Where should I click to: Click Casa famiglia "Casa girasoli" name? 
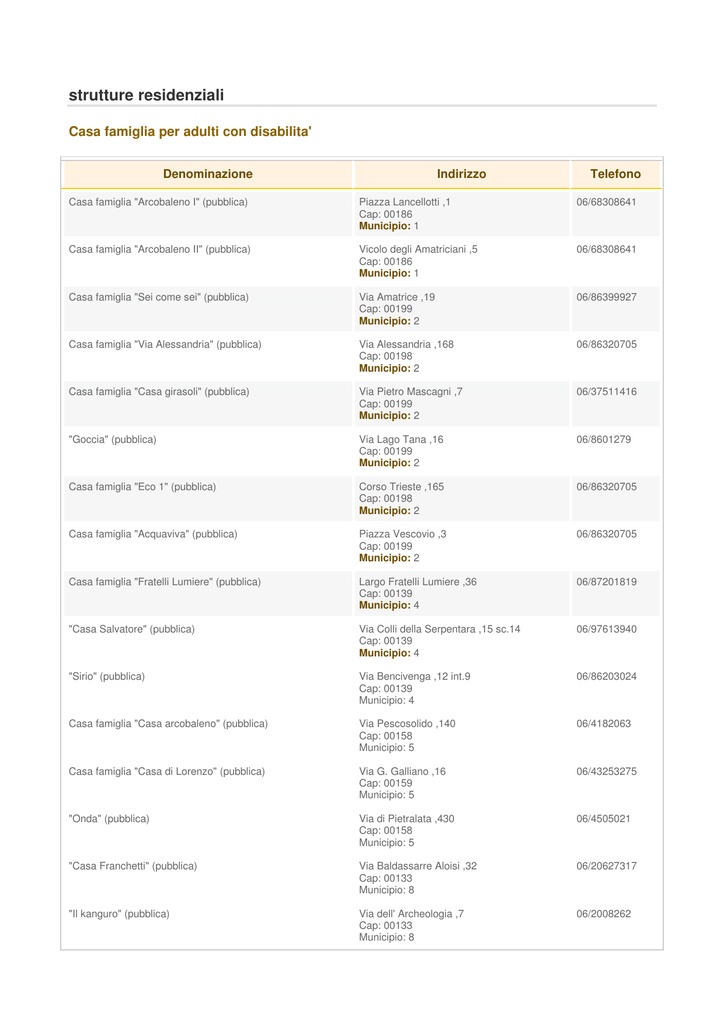pos(159,392)
